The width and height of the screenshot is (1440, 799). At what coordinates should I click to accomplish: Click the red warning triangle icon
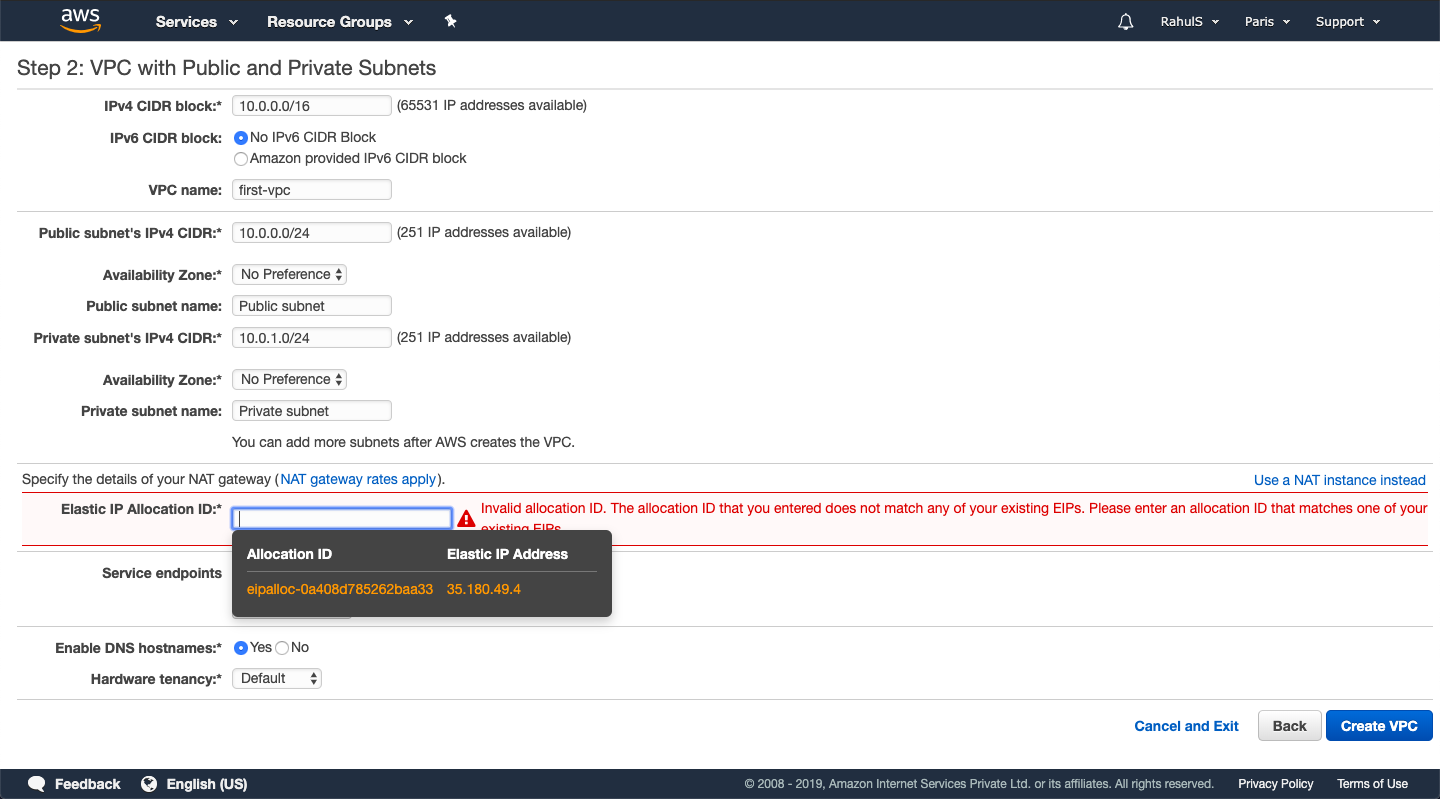click(466, 518)
